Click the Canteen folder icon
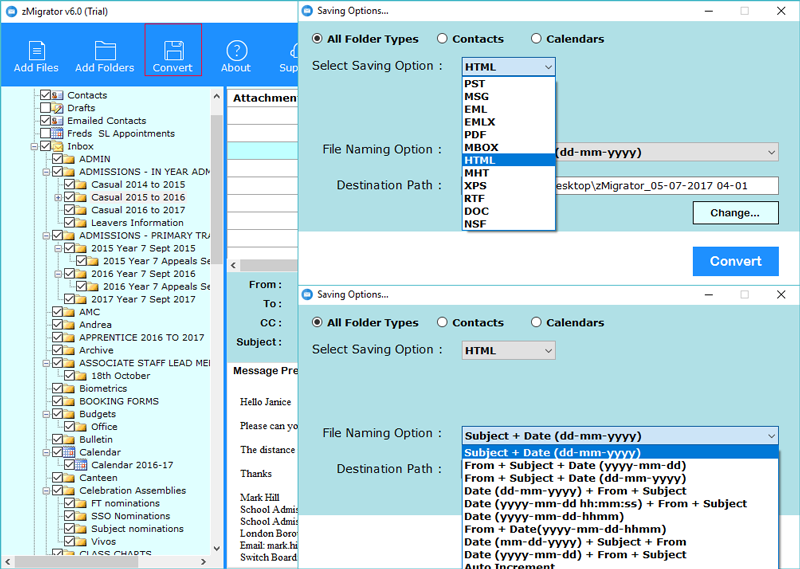Viewport: 800px width, 569px height. click(x=69, y=478)
